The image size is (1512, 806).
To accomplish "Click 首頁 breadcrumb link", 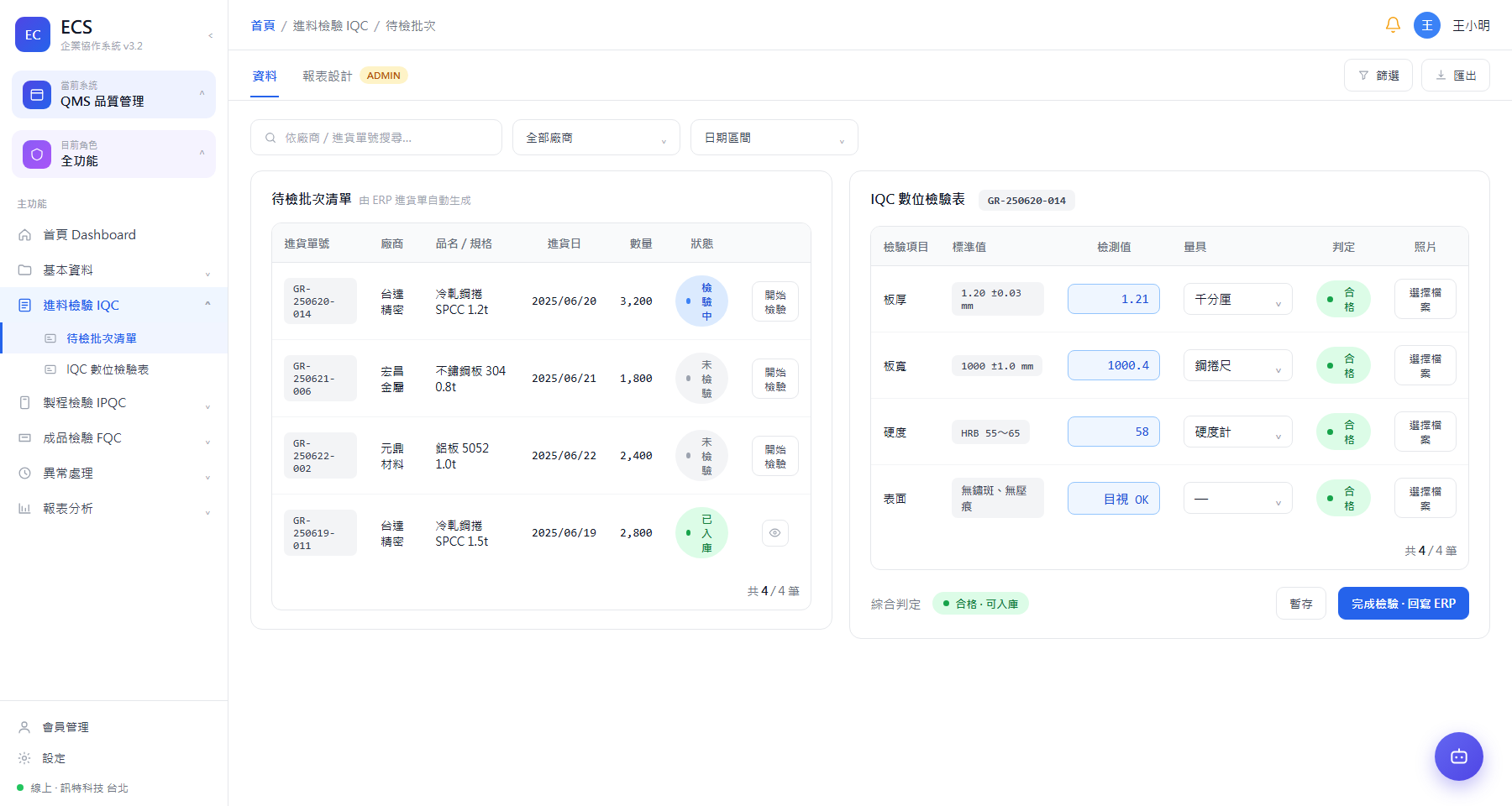I will [x=263, y=25].
